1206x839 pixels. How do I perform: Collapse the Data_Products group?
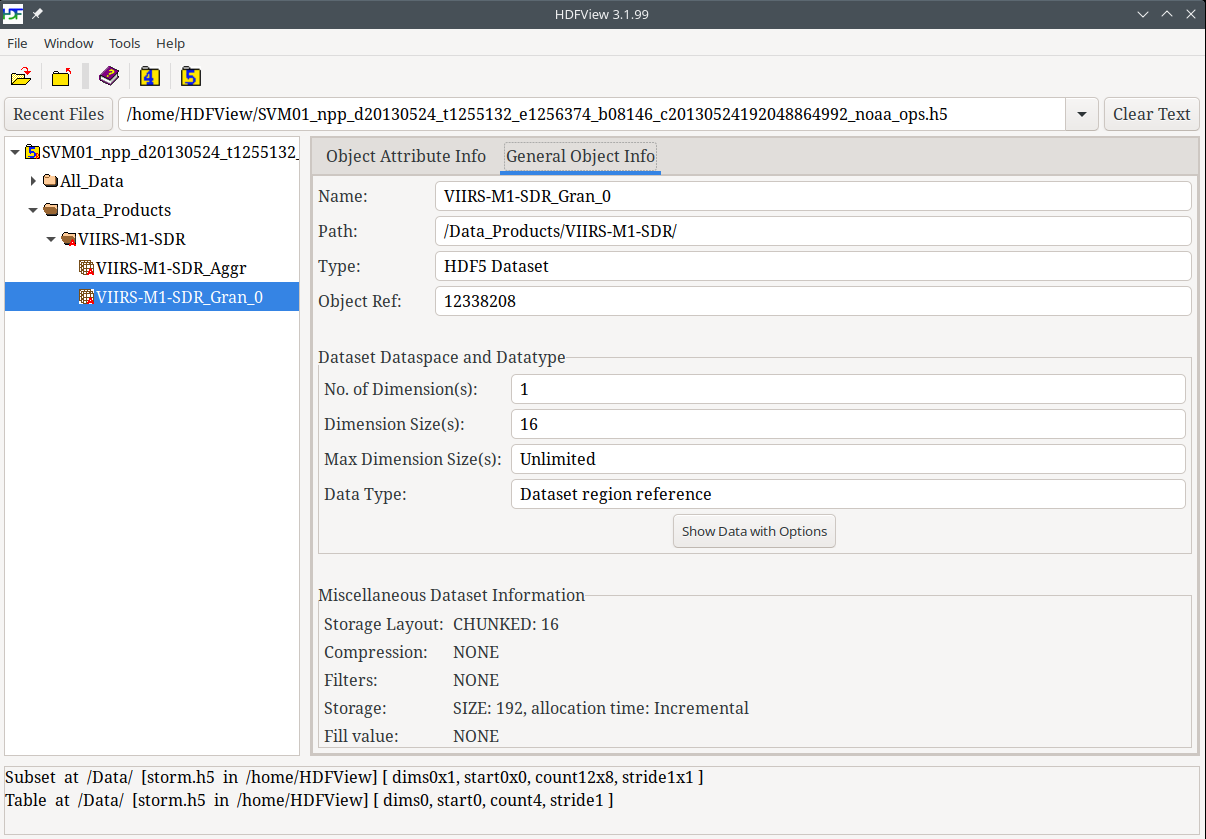[x=33, y=210]
